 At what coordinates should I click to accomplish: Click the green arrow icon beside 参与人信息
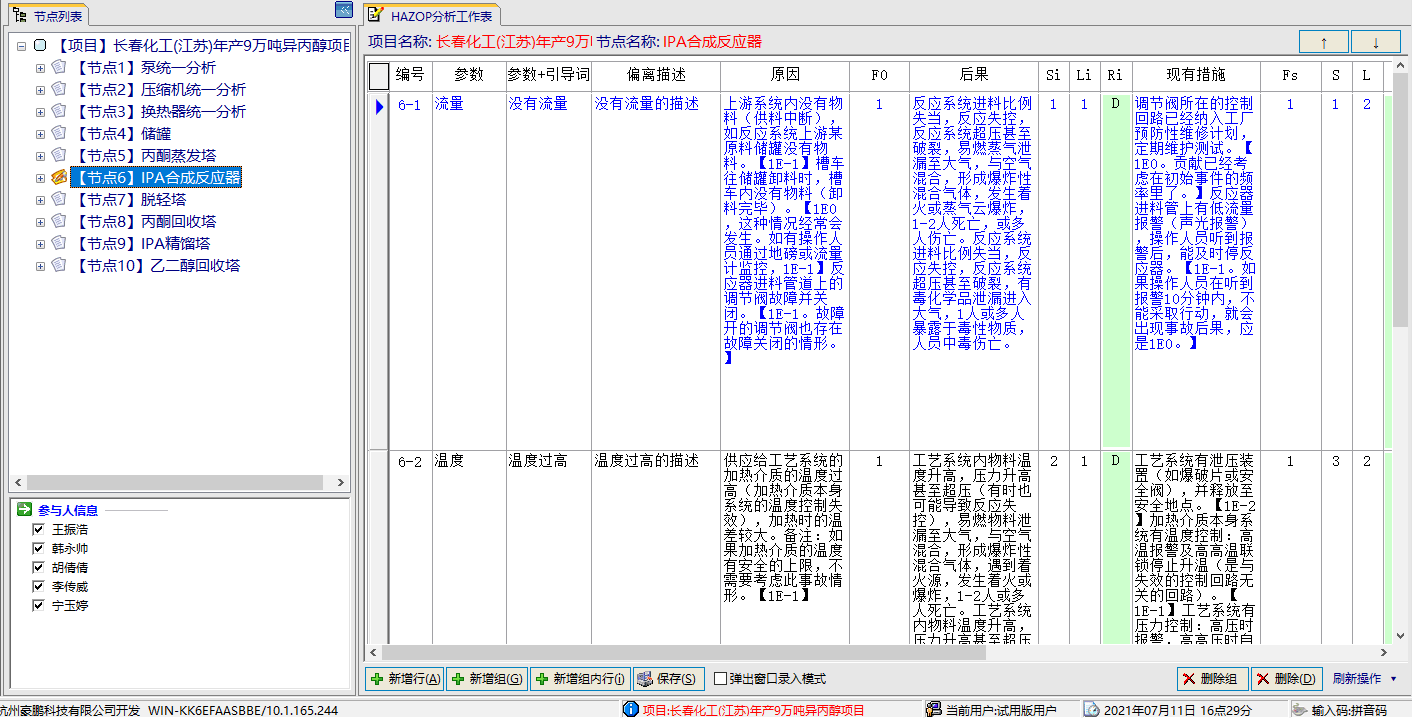pos(25,510)
